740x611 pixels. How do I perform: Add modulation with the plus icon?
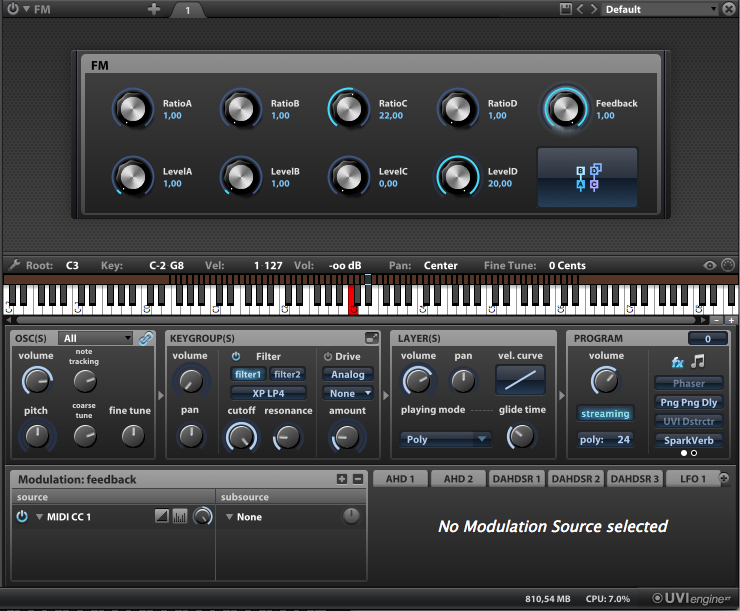[x=342, y=479]
